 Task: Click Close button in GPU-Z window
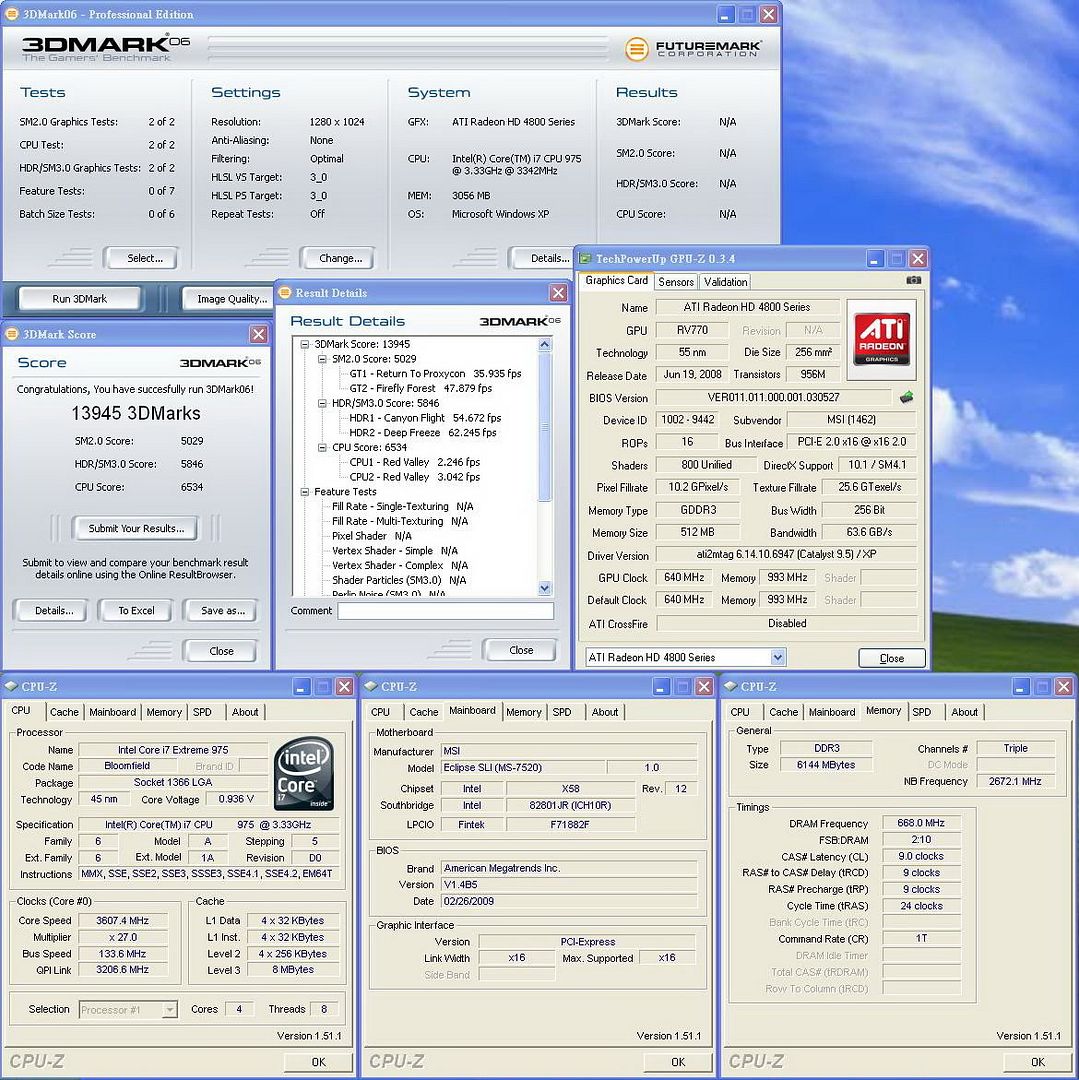(892, 658)
